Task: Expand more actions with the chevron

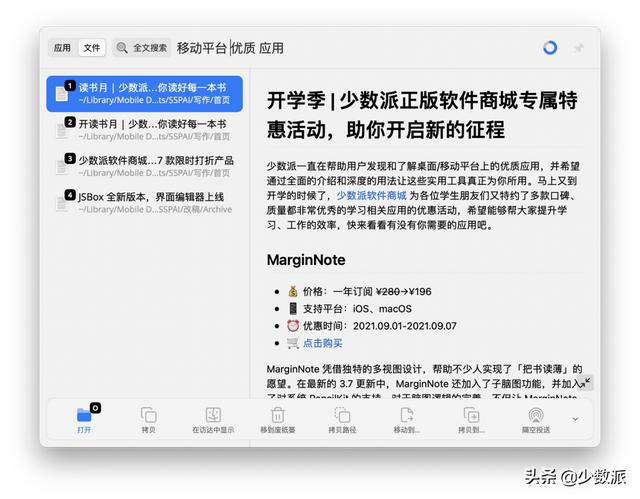Action: click(x=575, y=419)
